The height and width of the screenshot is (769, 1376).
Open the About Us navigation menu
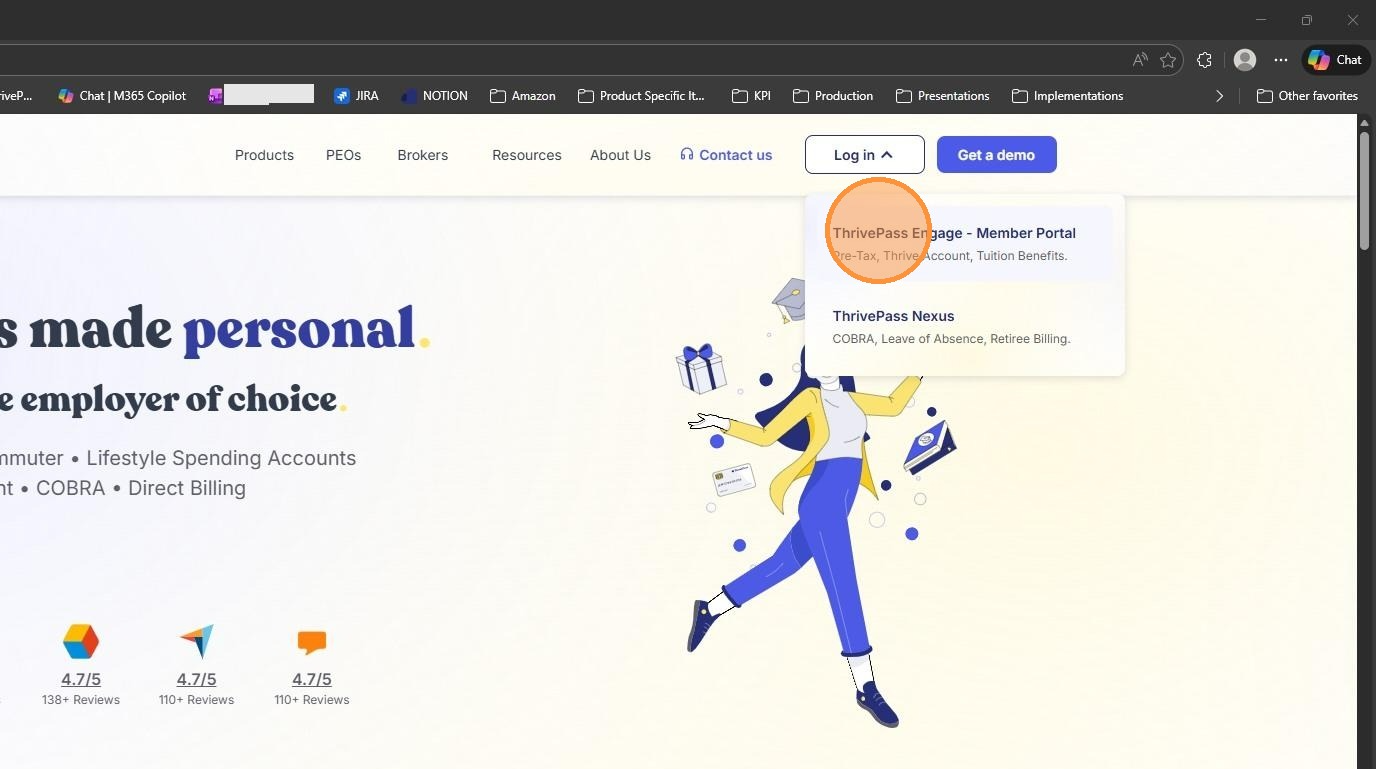620,155
